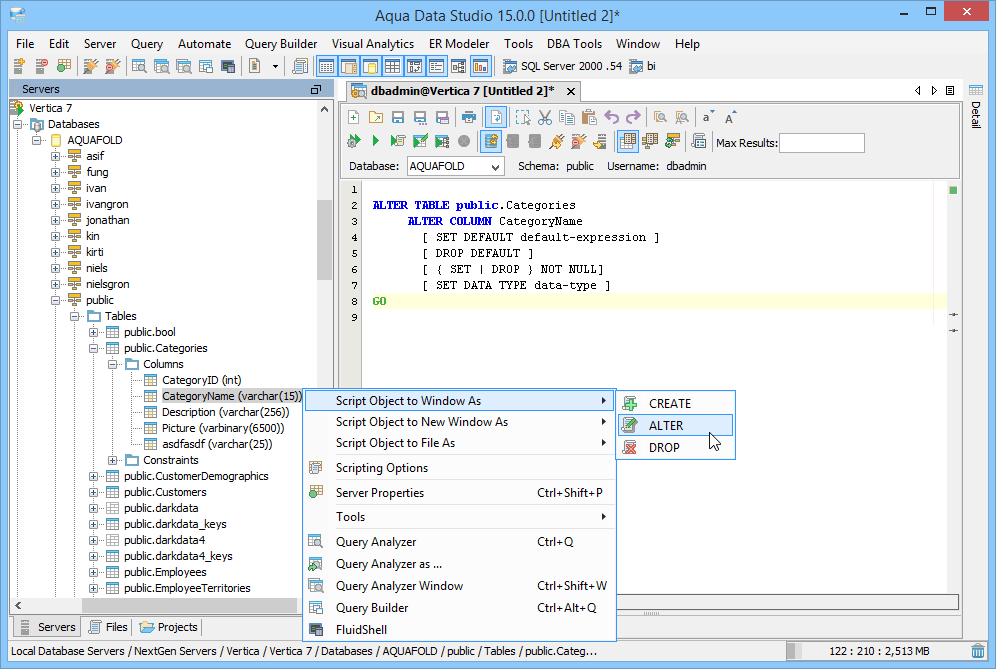Click the Save disk icon in editor toolbar
This screenshot has width=996, height=669.
[x=398, y=118]
